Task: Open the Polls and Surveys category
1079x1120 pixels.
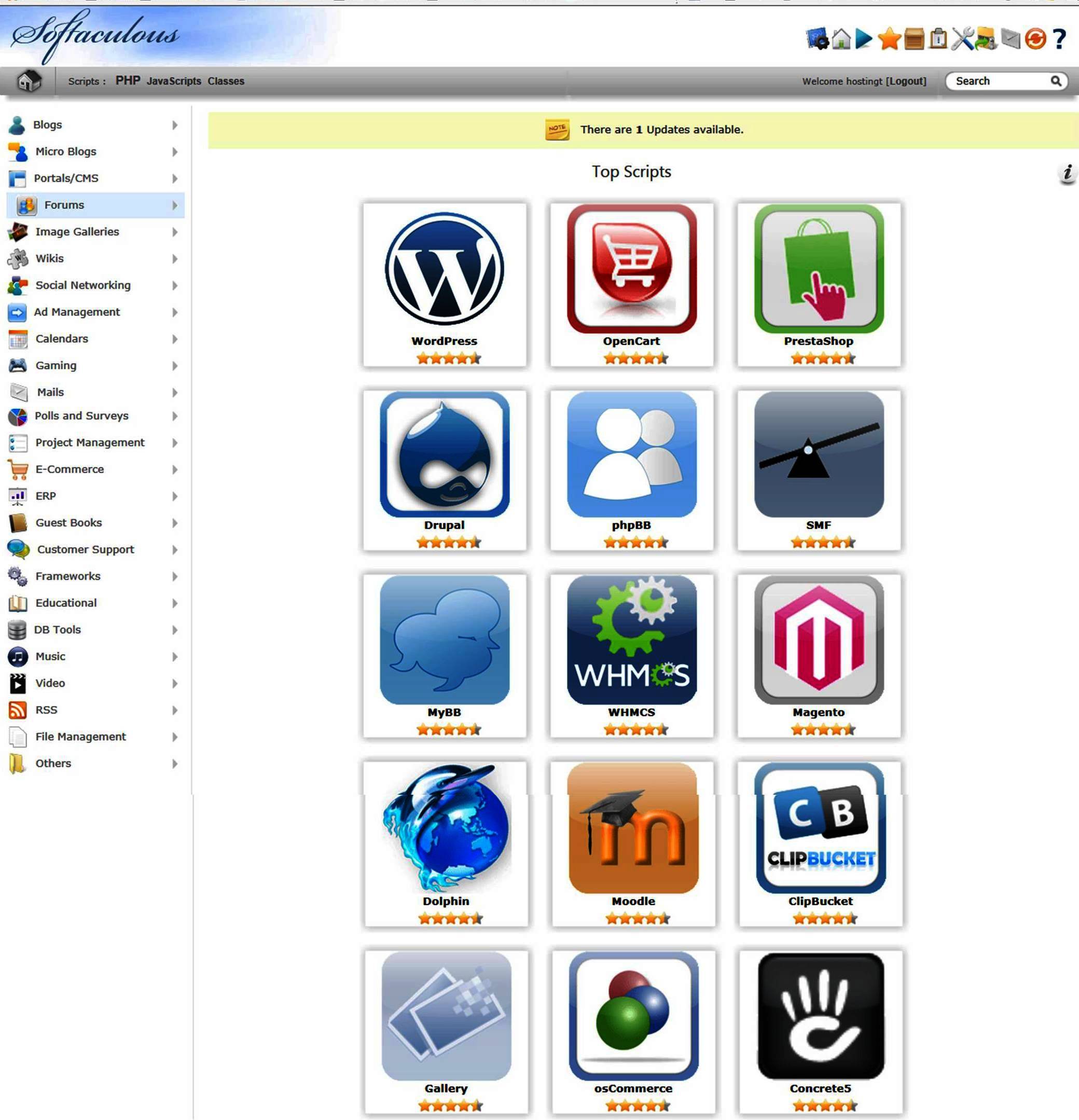Action: [x=82, y=416]
